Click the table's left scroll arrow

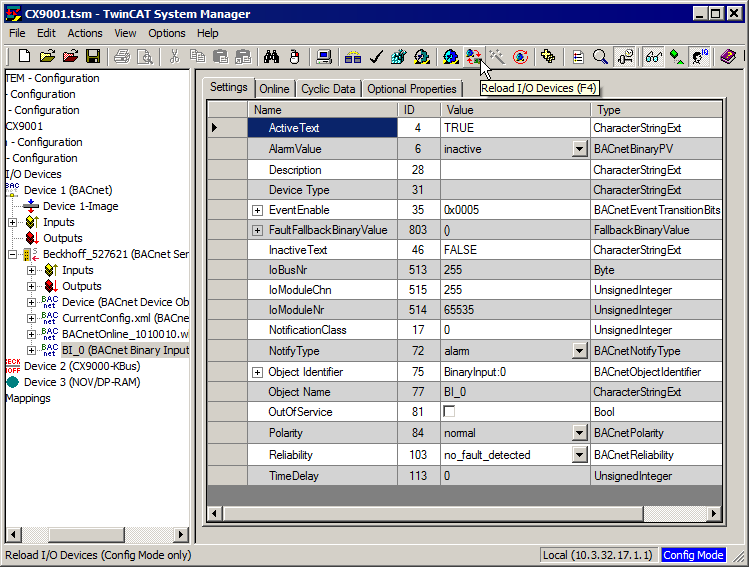214,514
